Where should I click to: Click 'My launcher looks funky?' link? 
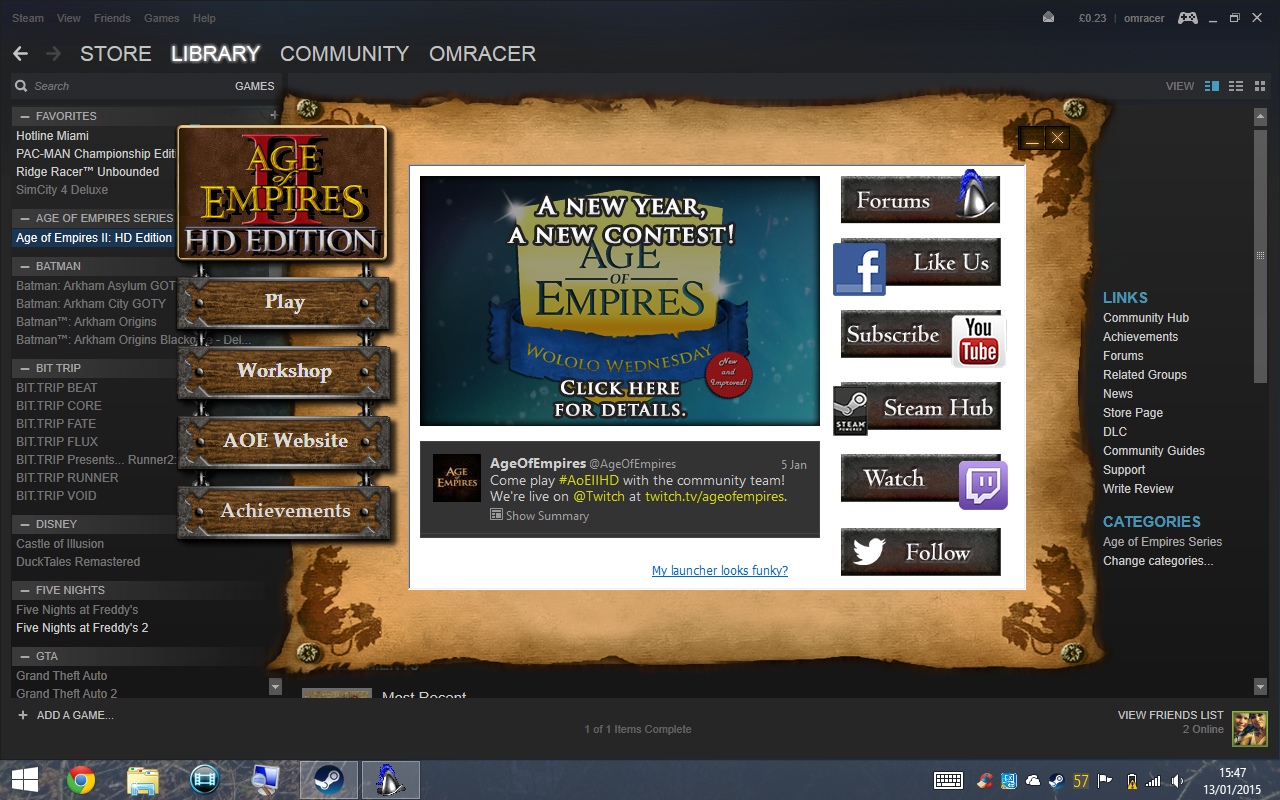[x=720, y=571]
